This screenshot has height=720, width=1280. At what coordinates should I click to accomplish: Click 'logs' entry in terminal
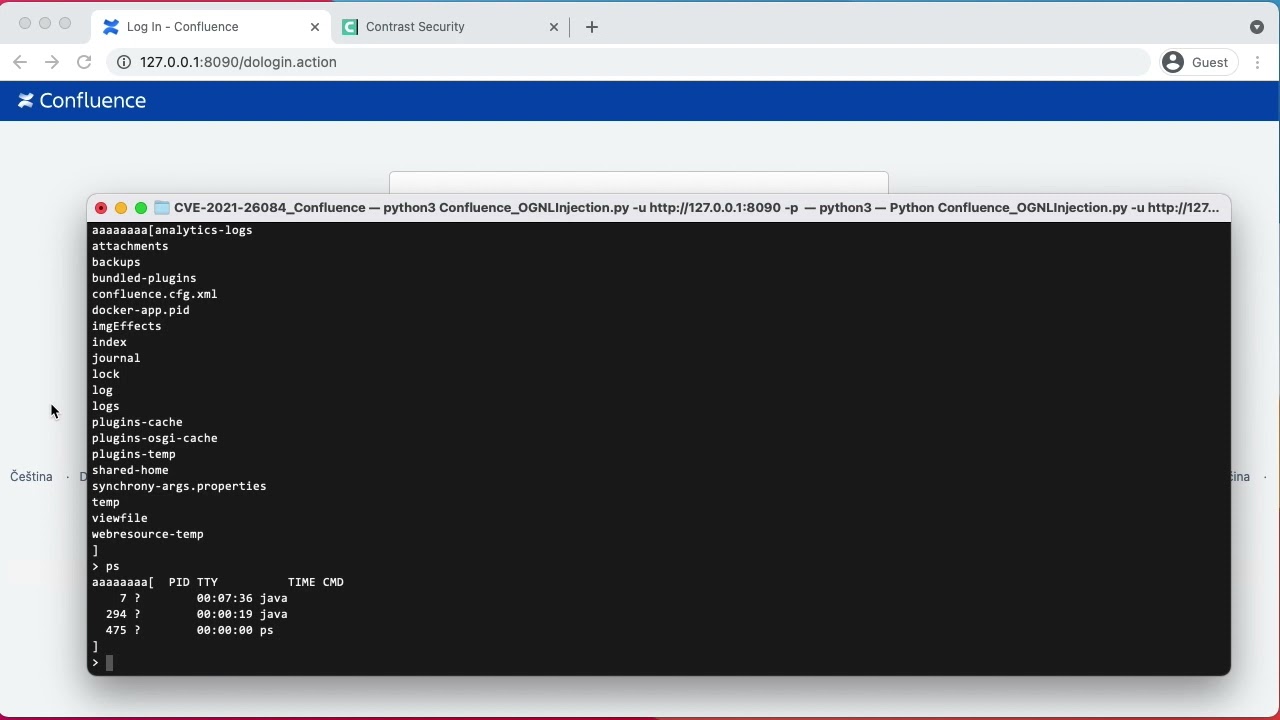pos(106,406)
